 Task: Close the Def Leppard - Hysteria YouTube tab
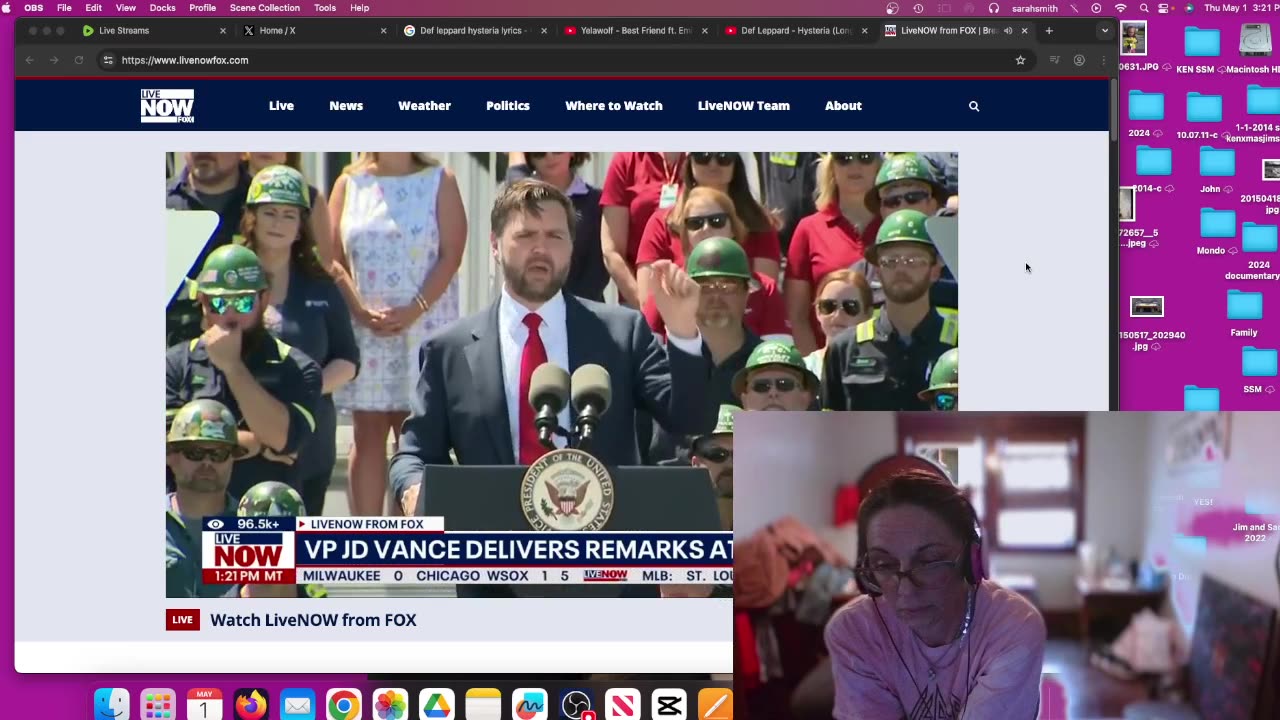865,31
